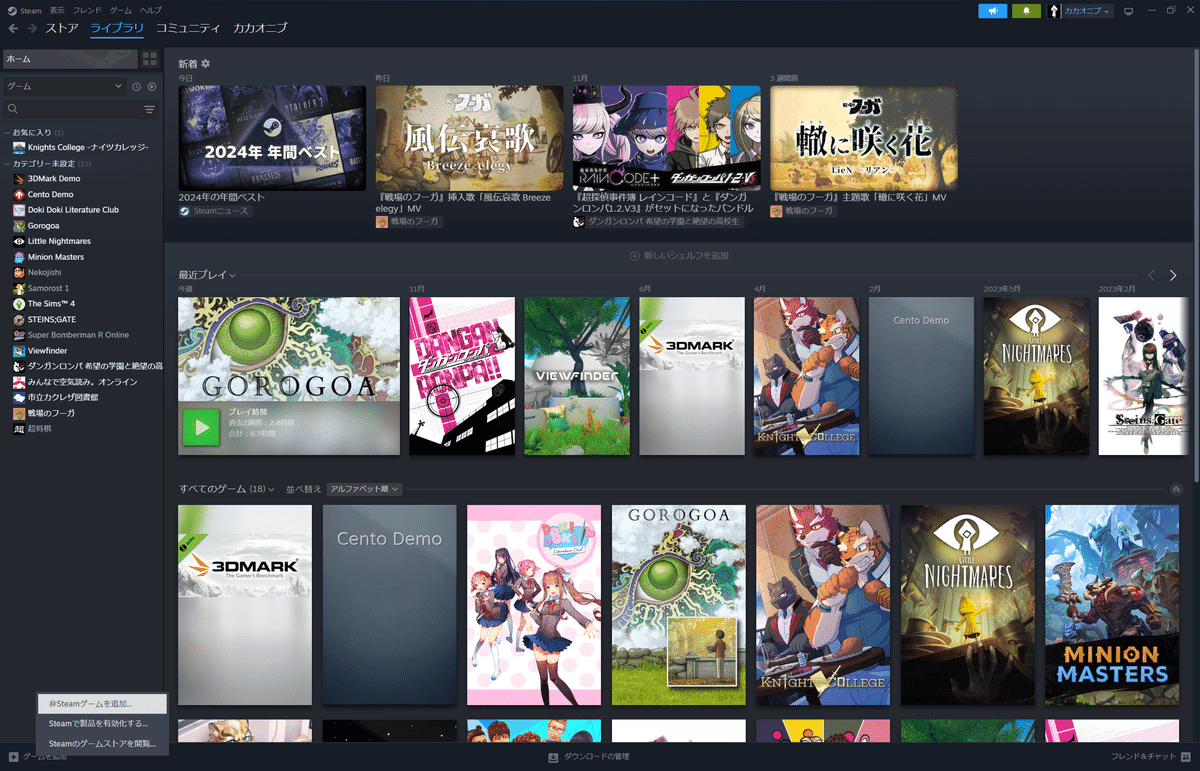Screen dimensions: 1200x771
Task: Switch library to collections grid view icon
Action: tap(150, 59)
